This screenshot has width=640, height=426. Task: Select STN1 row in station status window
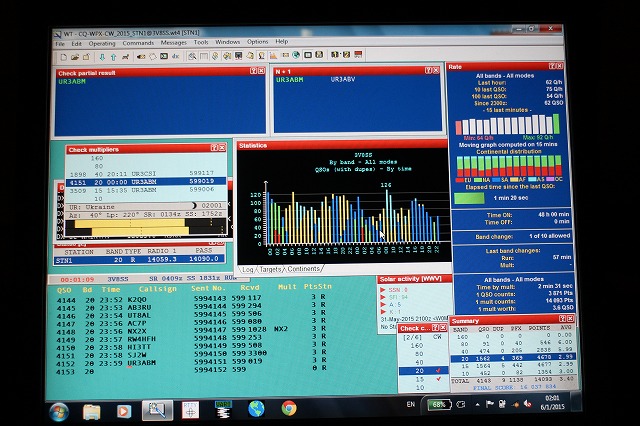click(x=139, y=260)
